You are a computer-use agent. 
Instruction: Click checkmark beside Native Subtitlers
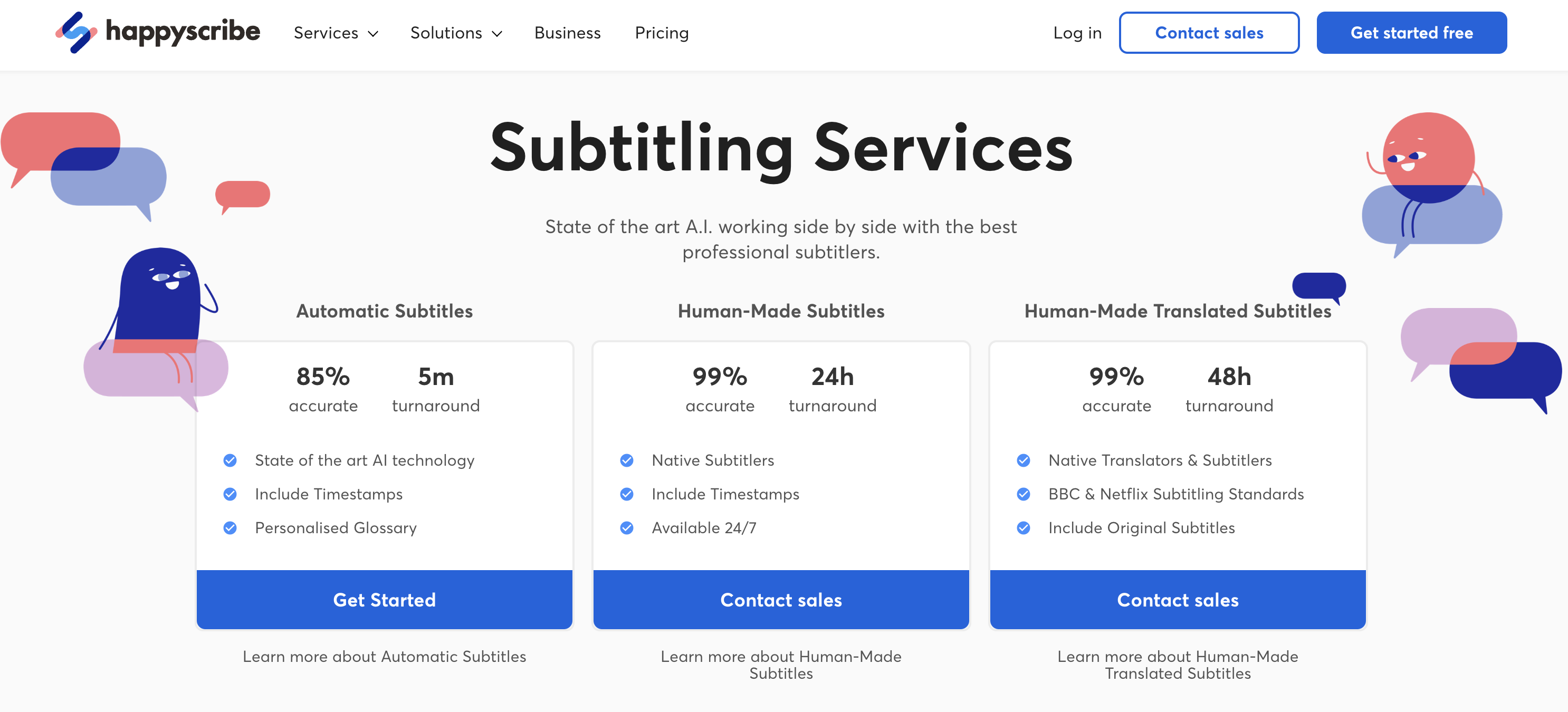[x=626, y=460]
